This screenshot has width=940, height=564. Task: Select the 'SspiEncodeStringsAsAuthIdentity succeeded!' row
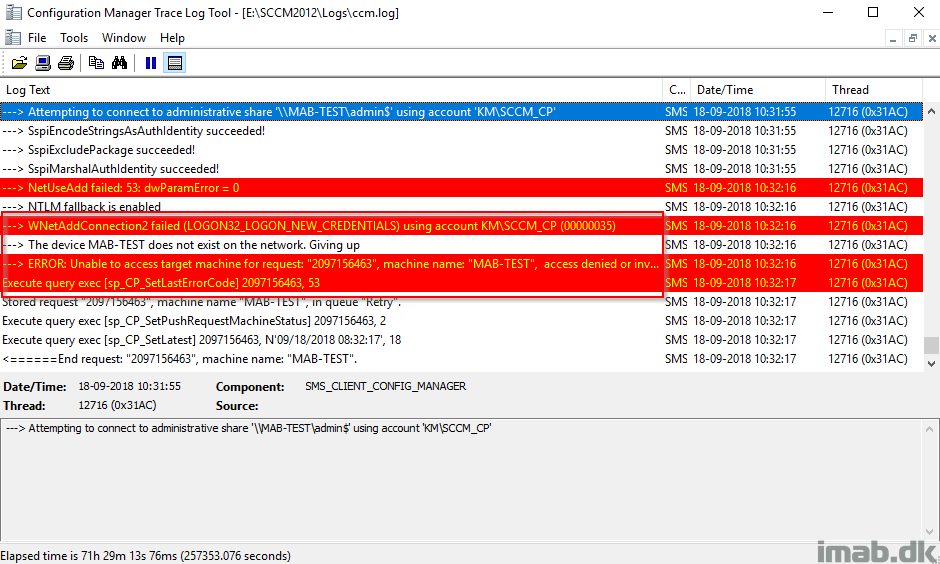point(462,131)
